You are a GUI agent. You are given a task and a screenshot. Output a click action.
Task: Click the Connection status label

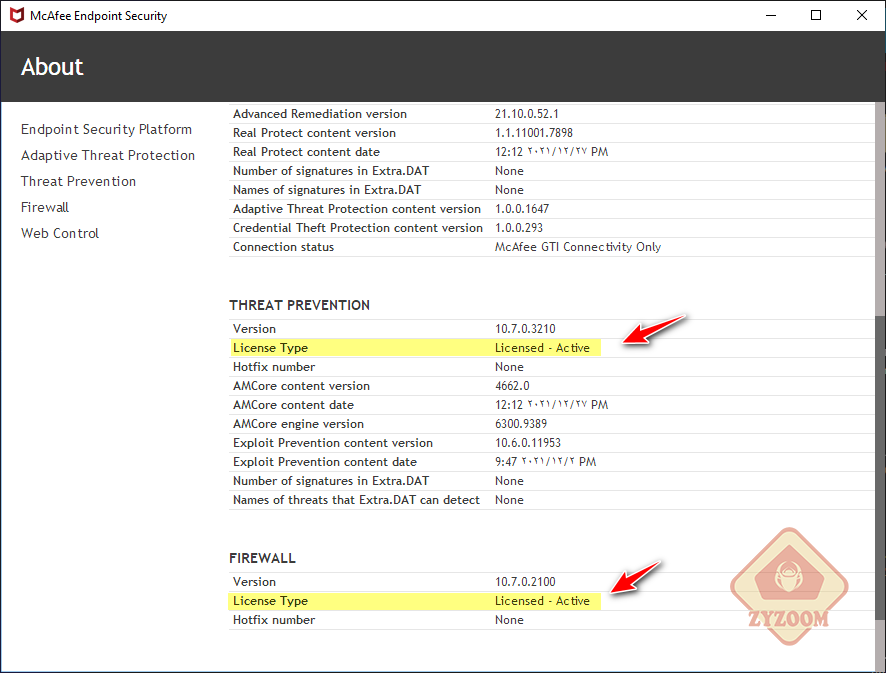284,247
